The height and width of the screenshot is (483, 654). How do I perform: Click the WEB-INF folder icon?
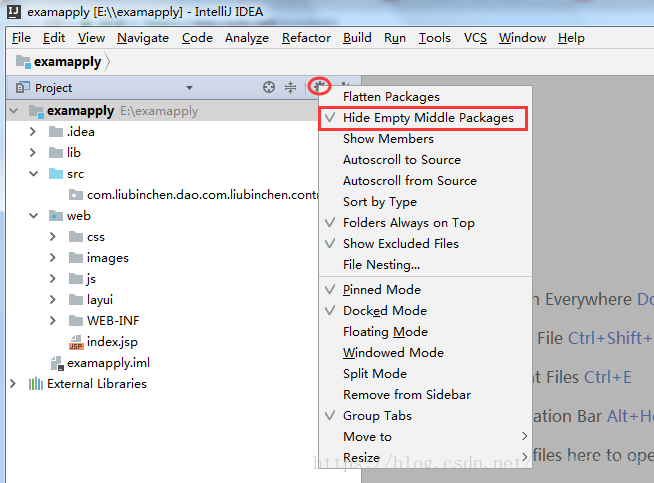pyautogui.click(x=75, y=321)
